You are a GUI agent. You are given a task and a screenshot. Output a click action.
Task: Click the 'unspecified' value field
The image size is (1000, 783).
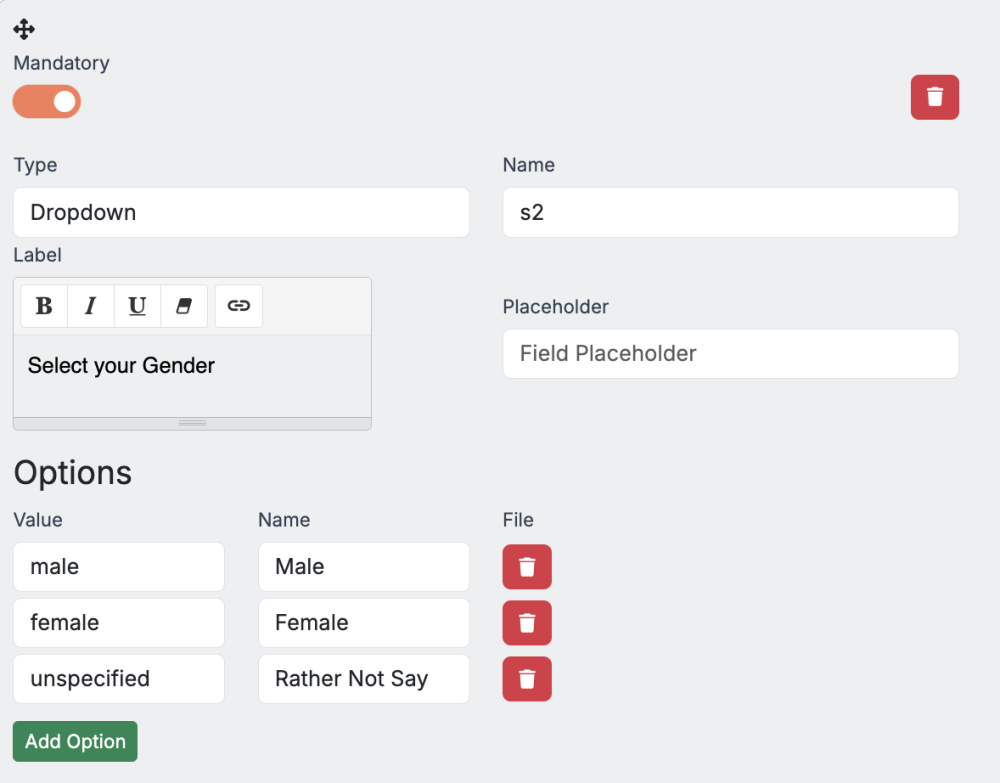tap(119, 679)
